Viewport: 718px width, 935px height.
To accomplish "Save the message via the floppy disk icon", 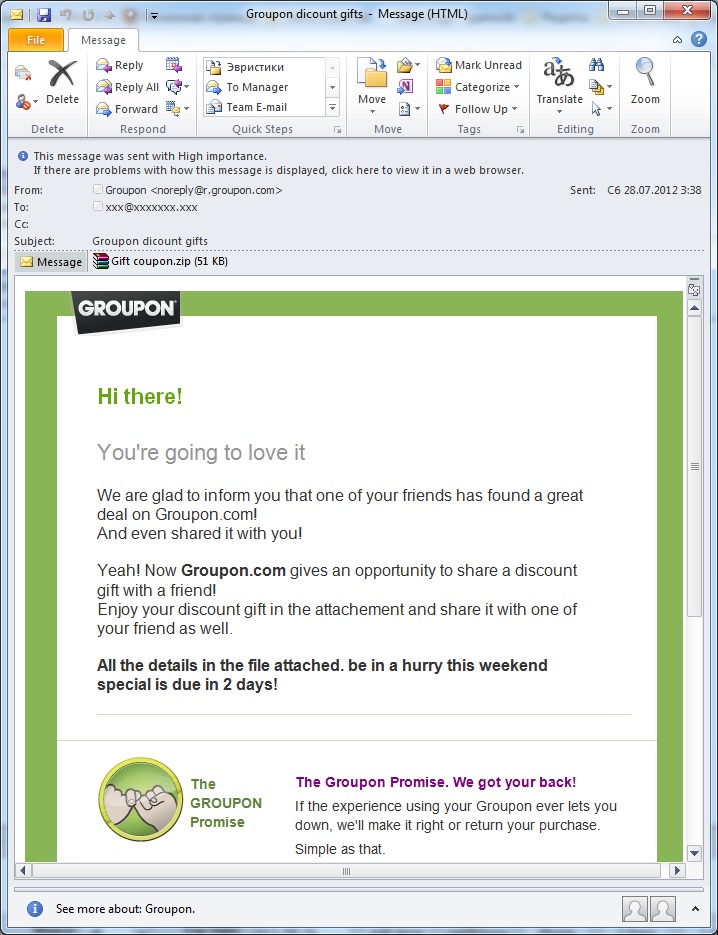I will pos(44,15).
